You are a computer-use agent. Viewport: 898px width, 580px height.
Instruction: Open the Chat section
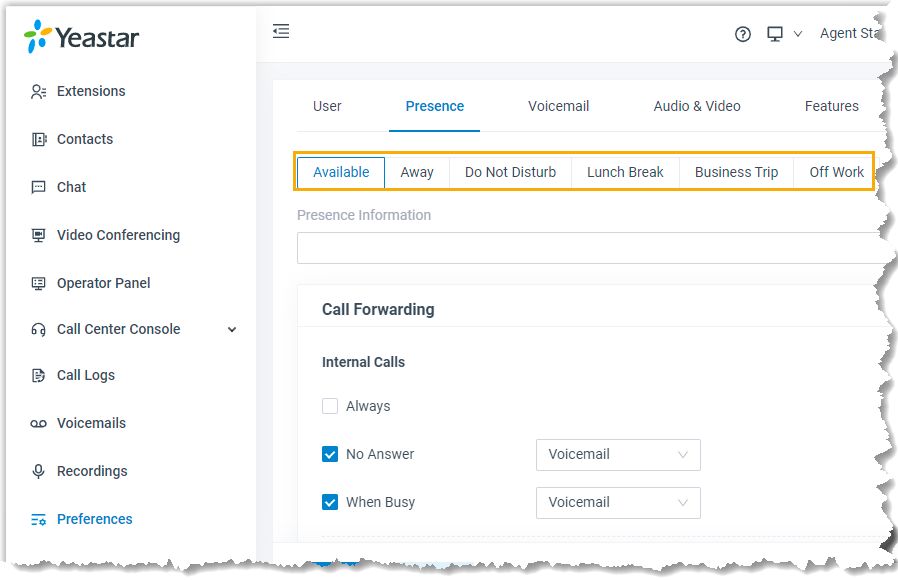coord(72,187)
